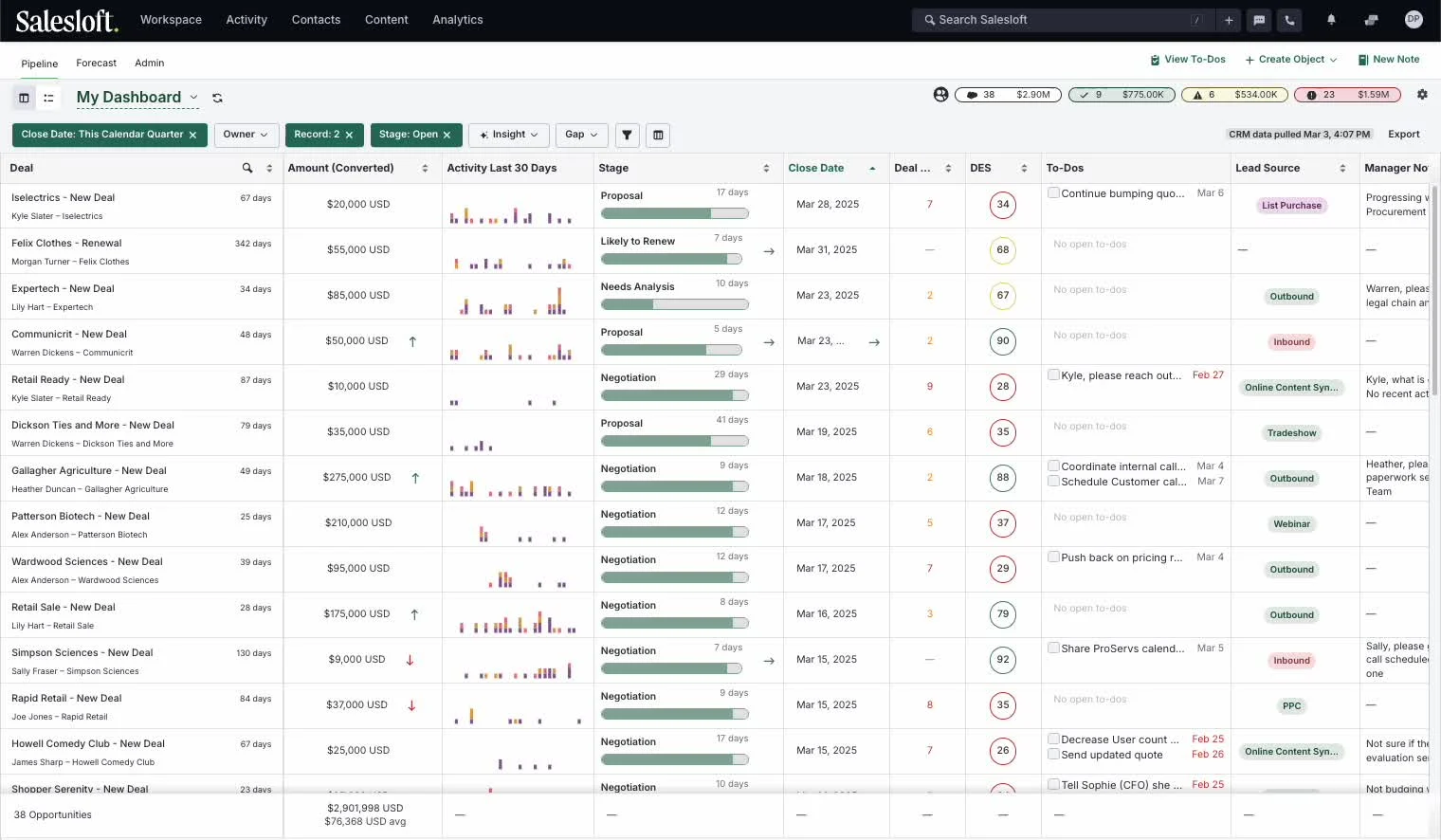Click the up arrow on Communicrit amount

(412, 341)
